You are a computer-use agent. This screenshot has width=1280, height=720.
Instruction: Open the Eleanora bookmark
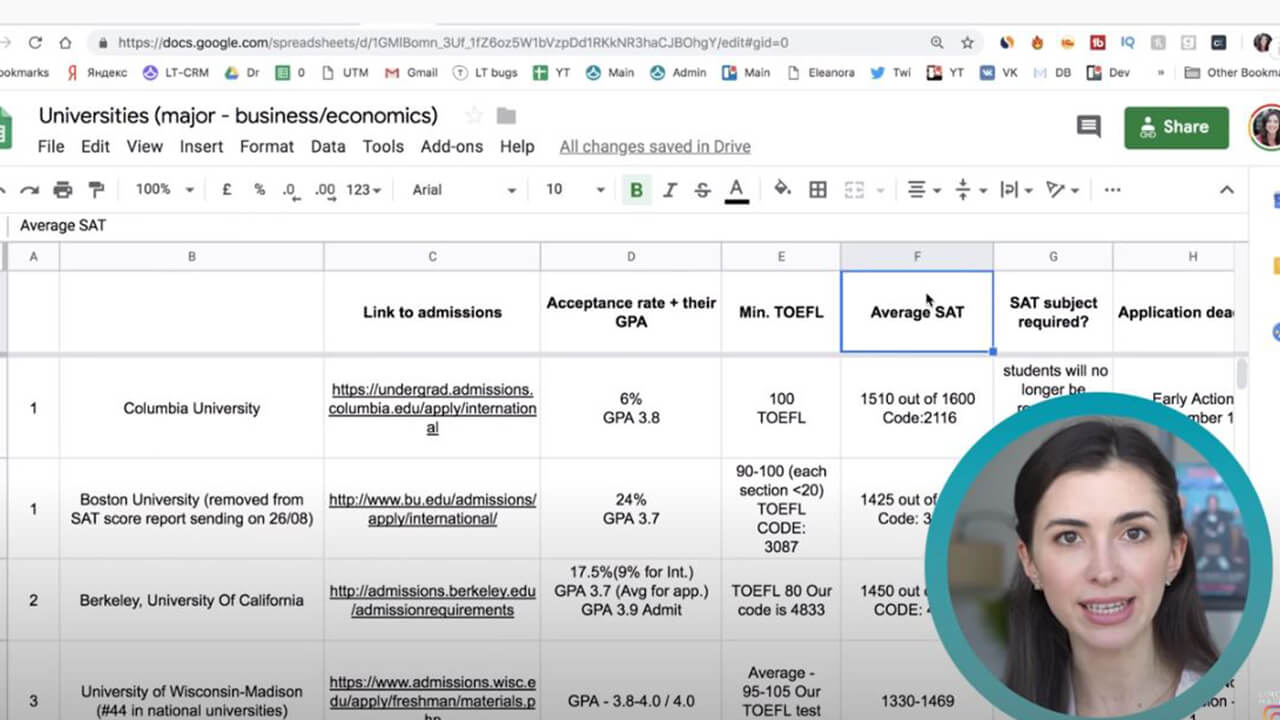[x=821, y=72]
